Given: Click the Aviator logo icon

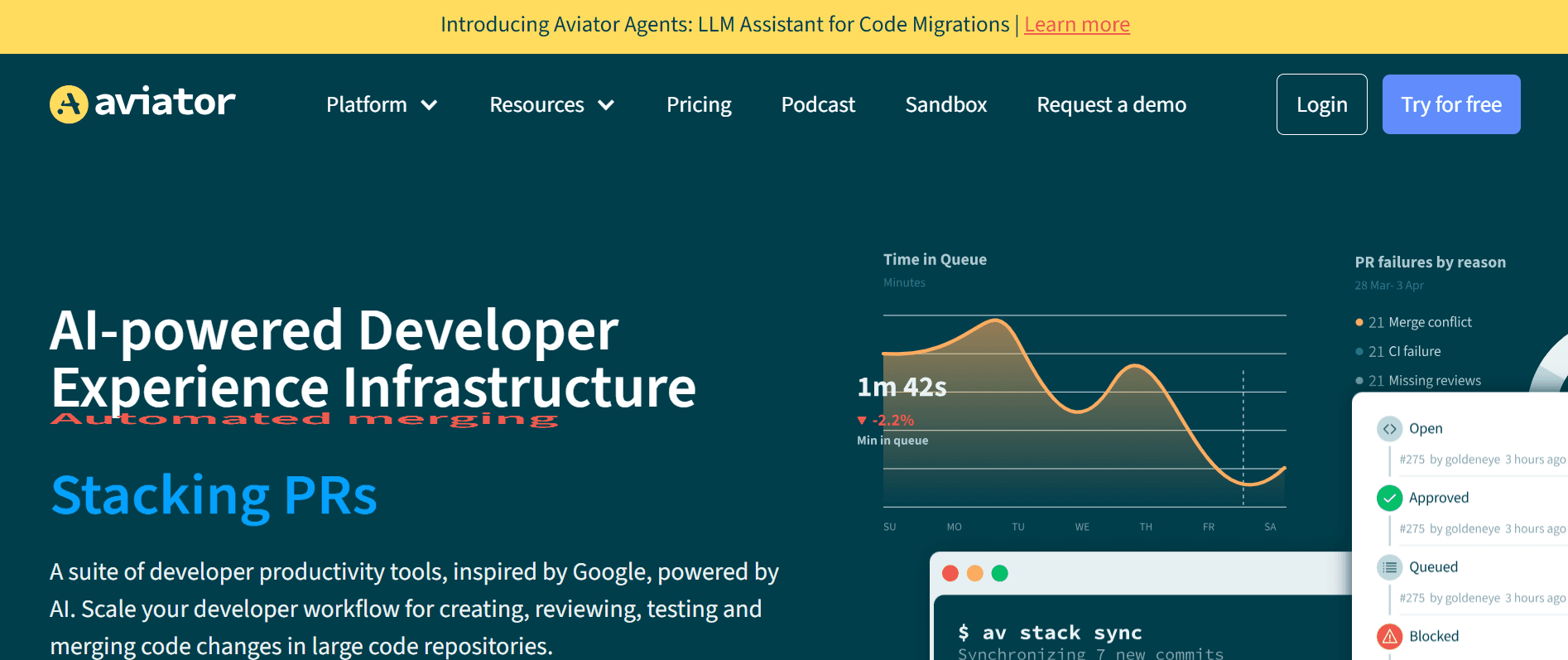Looking at the screenshot, I should 69,104.
